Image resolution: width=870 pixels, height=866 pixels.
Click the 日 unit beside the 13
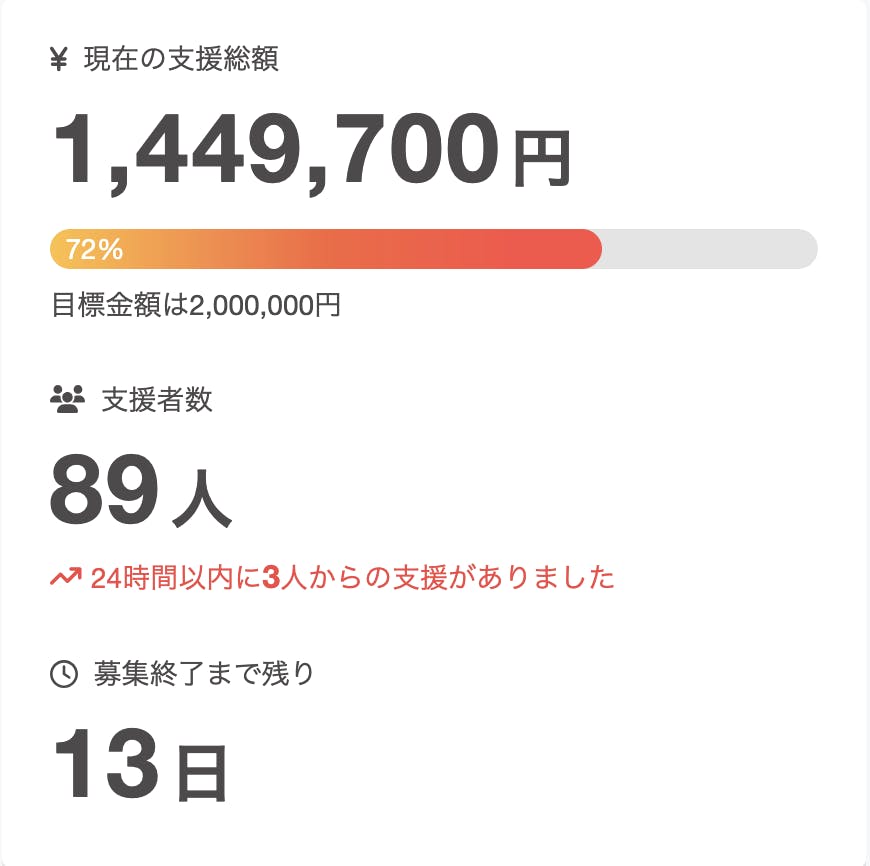(202, 773)
